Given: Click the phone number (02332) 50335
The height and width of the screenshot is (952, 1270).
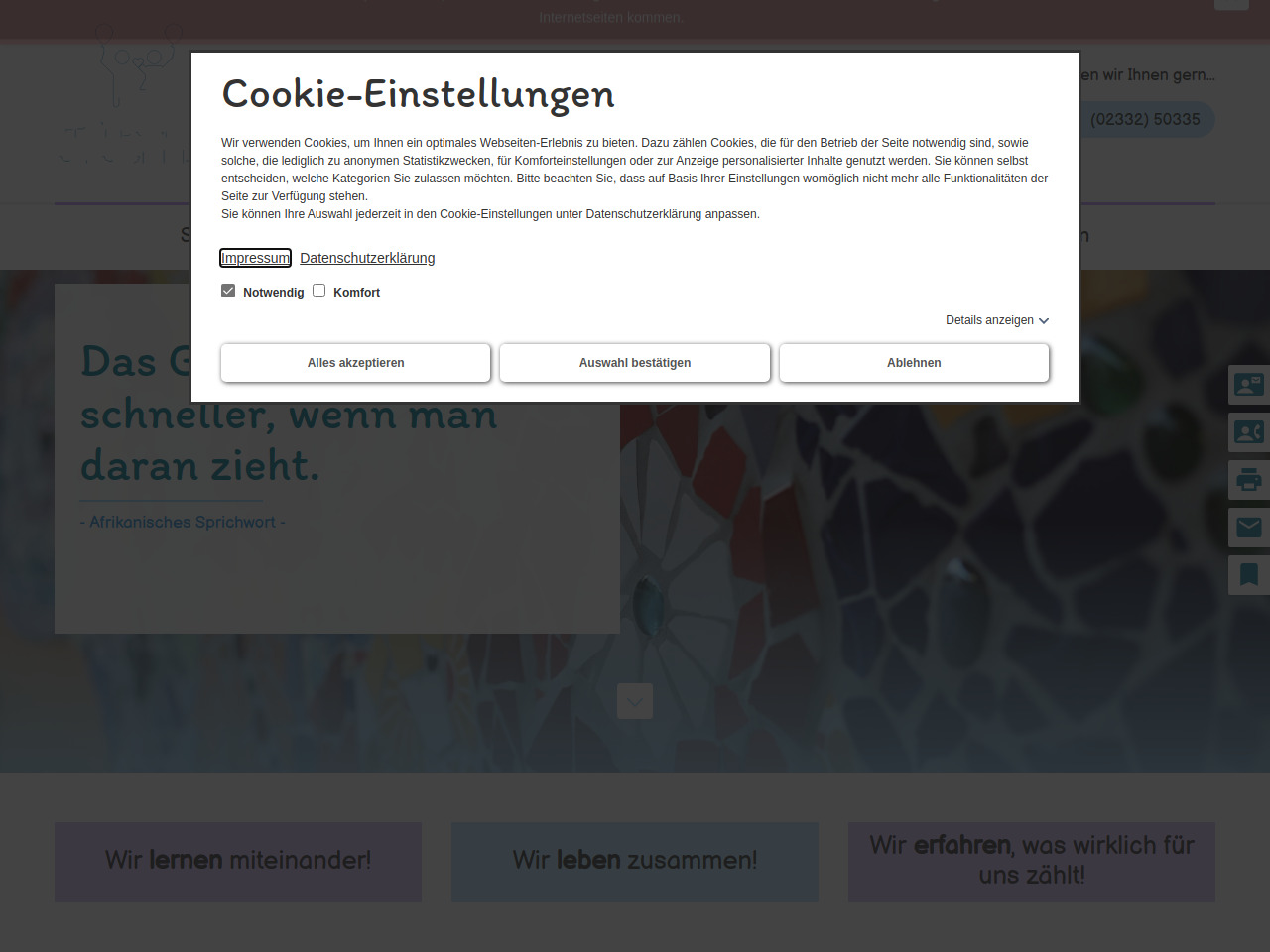Looking at the screenshot, I should (1145, 119).
